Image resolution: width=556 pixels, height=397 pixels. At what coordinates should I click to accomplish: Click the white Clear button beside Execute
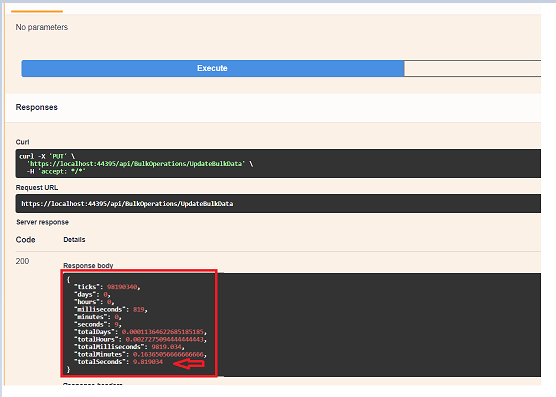[x=472, y=68]
